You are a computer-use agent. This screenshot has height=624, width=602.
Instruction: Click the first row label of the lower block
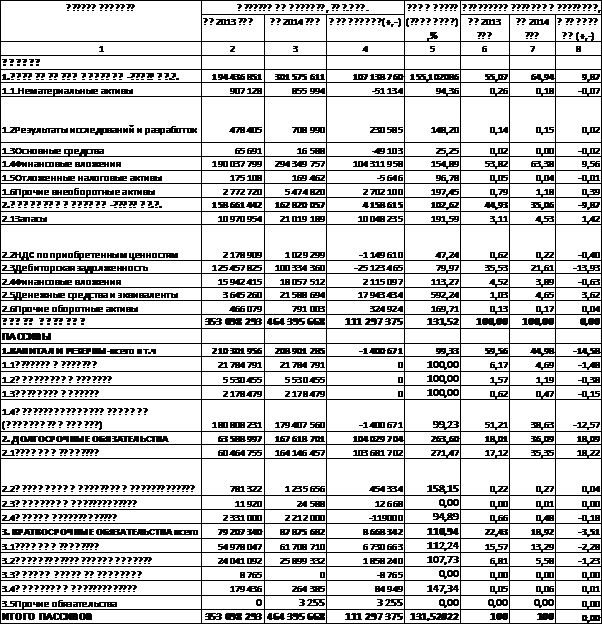pyautogui.click(x=100, y=488)
